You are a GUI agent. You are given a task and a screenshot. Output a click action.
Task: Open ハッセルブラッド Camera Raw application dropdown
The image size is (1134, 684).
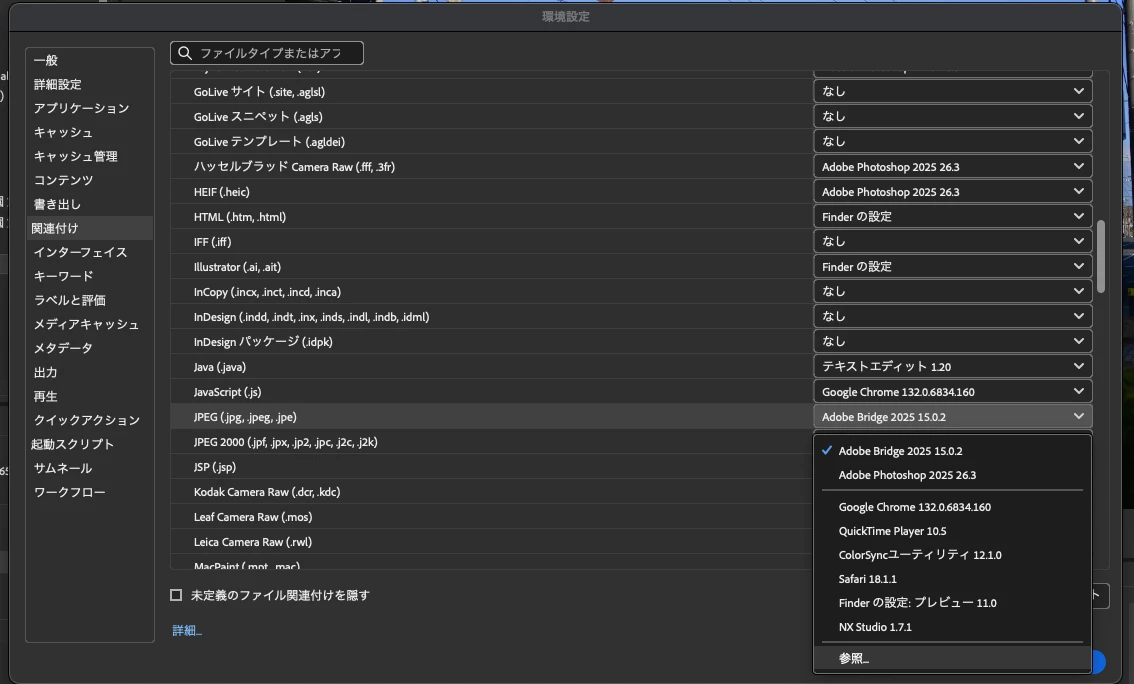[952, 166]
